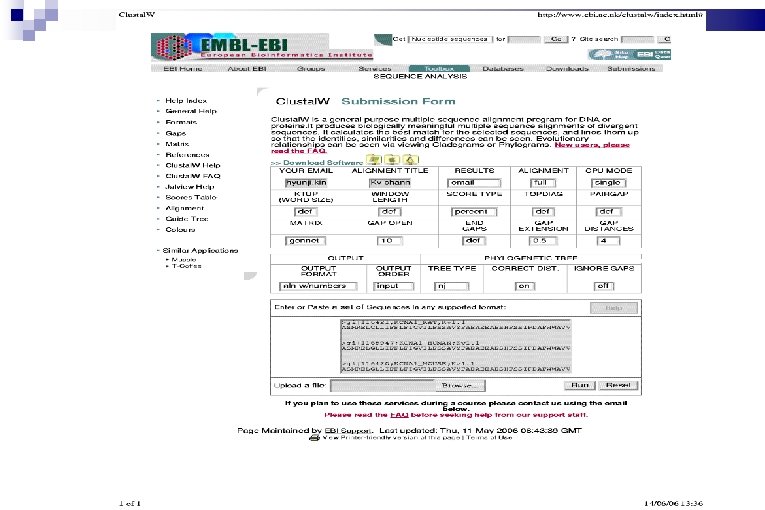Viewport: 765px width, 510px height.
Task: Click the Run button
Action: [580, 385]
